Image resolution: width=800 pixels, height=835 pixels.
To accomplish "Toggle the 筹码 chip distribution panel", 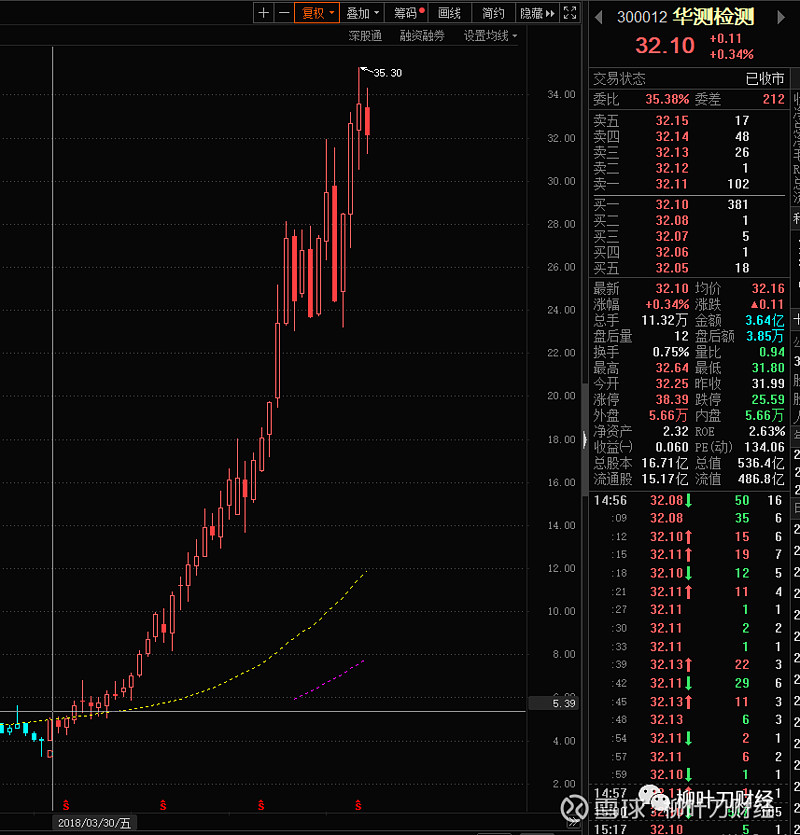I will pos(407,13).
